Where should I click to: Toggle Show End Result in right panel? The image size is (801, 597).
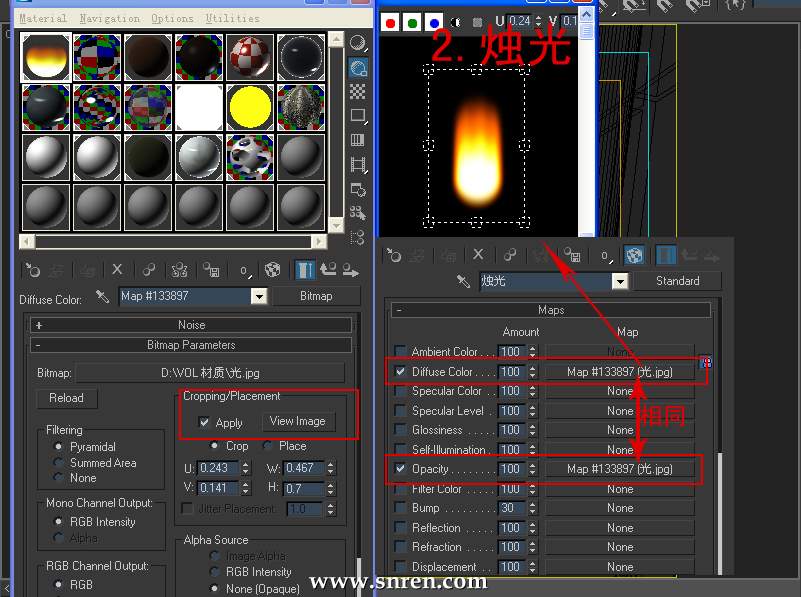pyautogui.click(x=666, y=255)
